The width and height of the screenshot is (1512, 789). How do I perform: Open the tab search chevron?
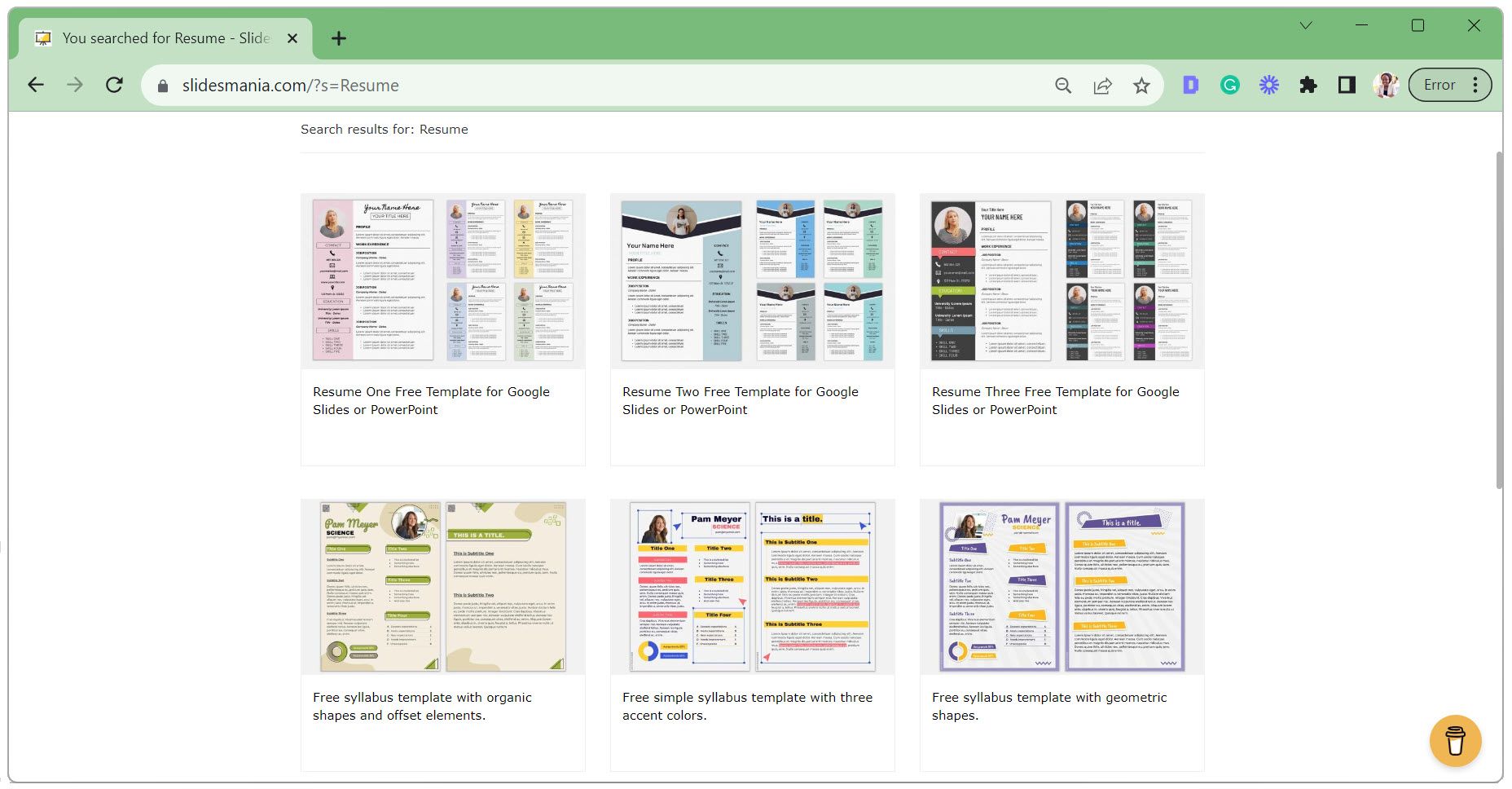1305,25
